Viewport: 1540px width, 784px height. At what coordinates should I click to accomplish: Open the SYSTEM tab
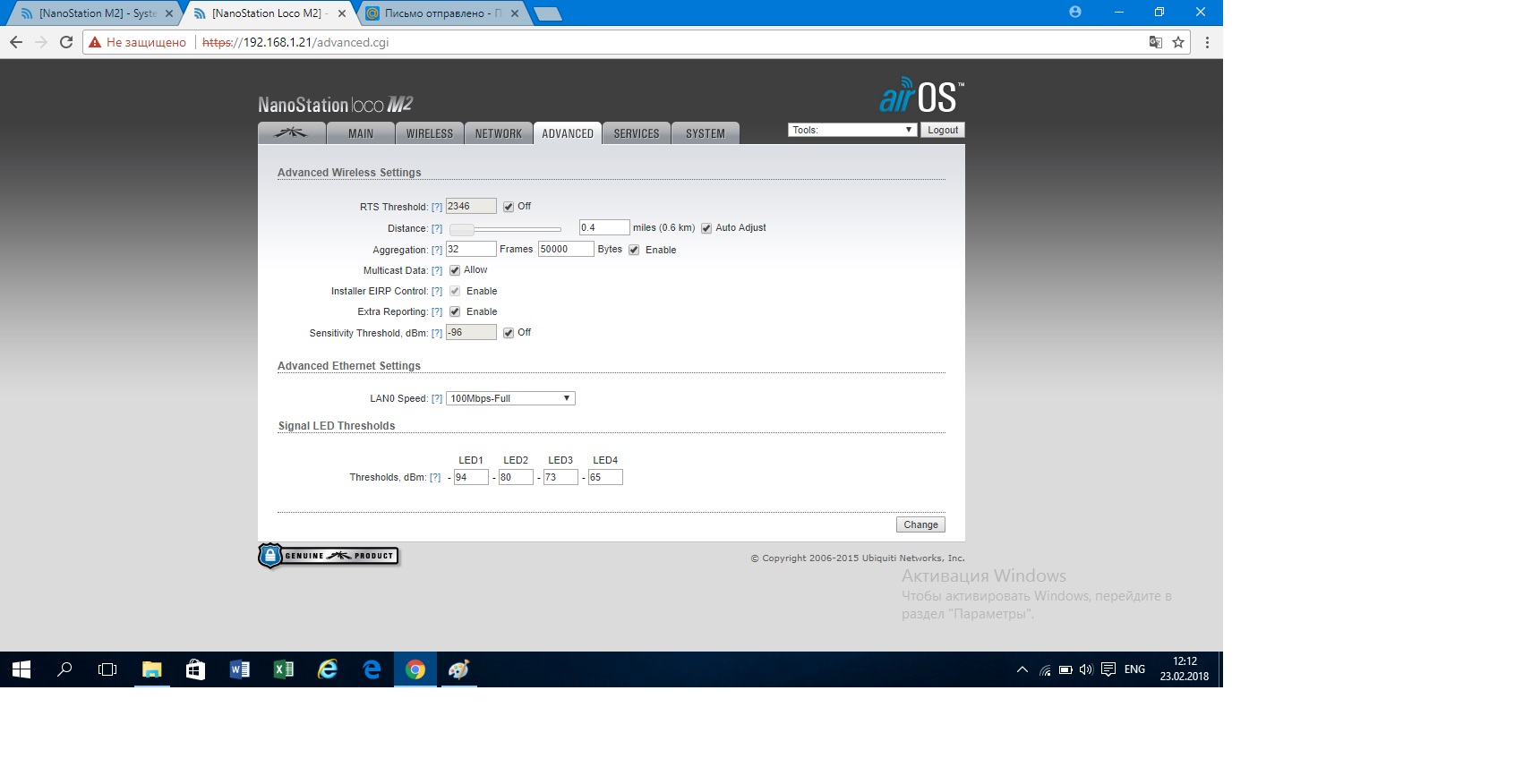click(706, 133)
